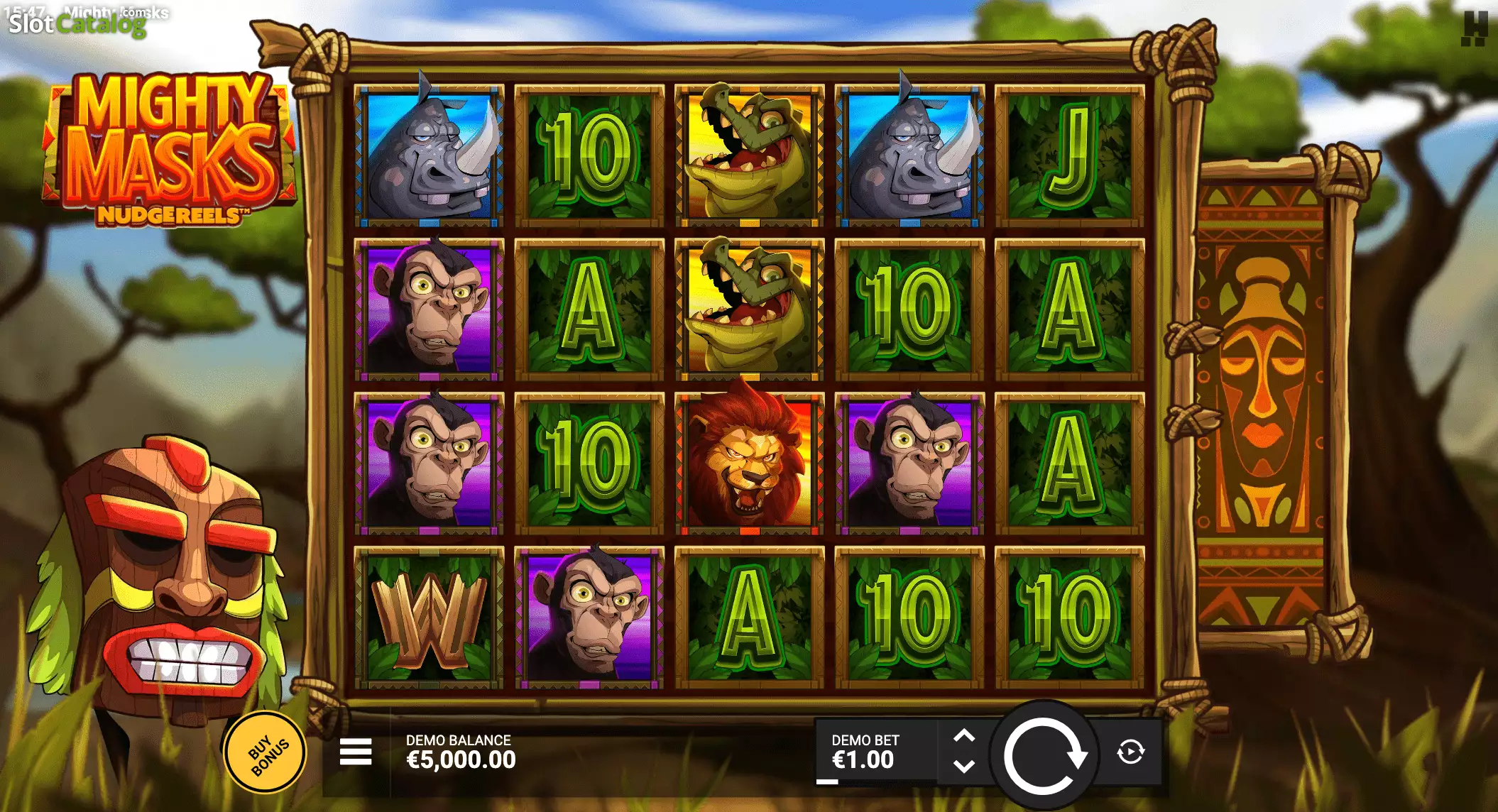Decrease the demo bet with the down arrow
This screenshot has height=812, width=1498.
coord(963,767)
